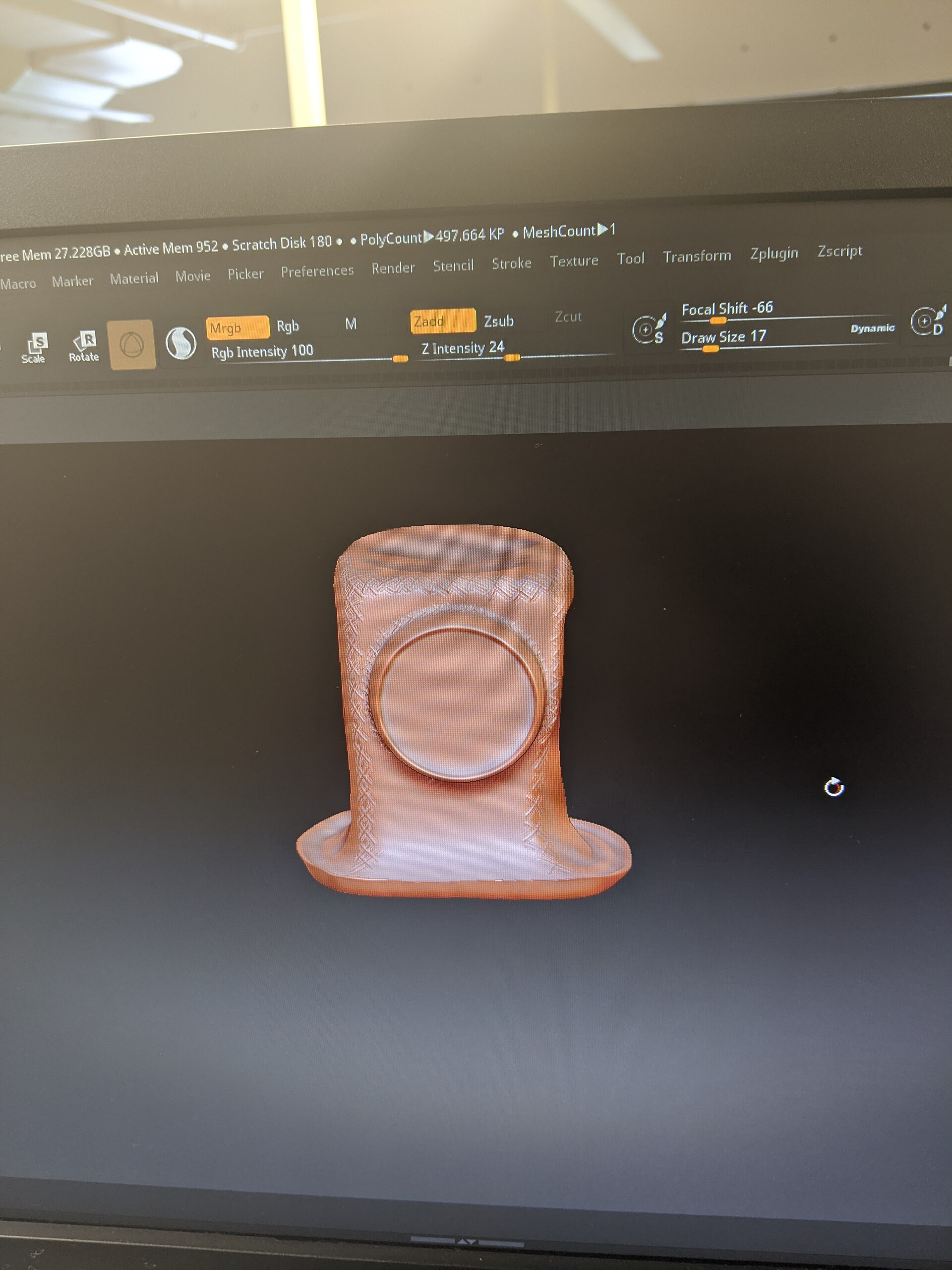This screenshot has width=952, height=1270.
Task: Click the Zadd button
Action: coord(442,320)
